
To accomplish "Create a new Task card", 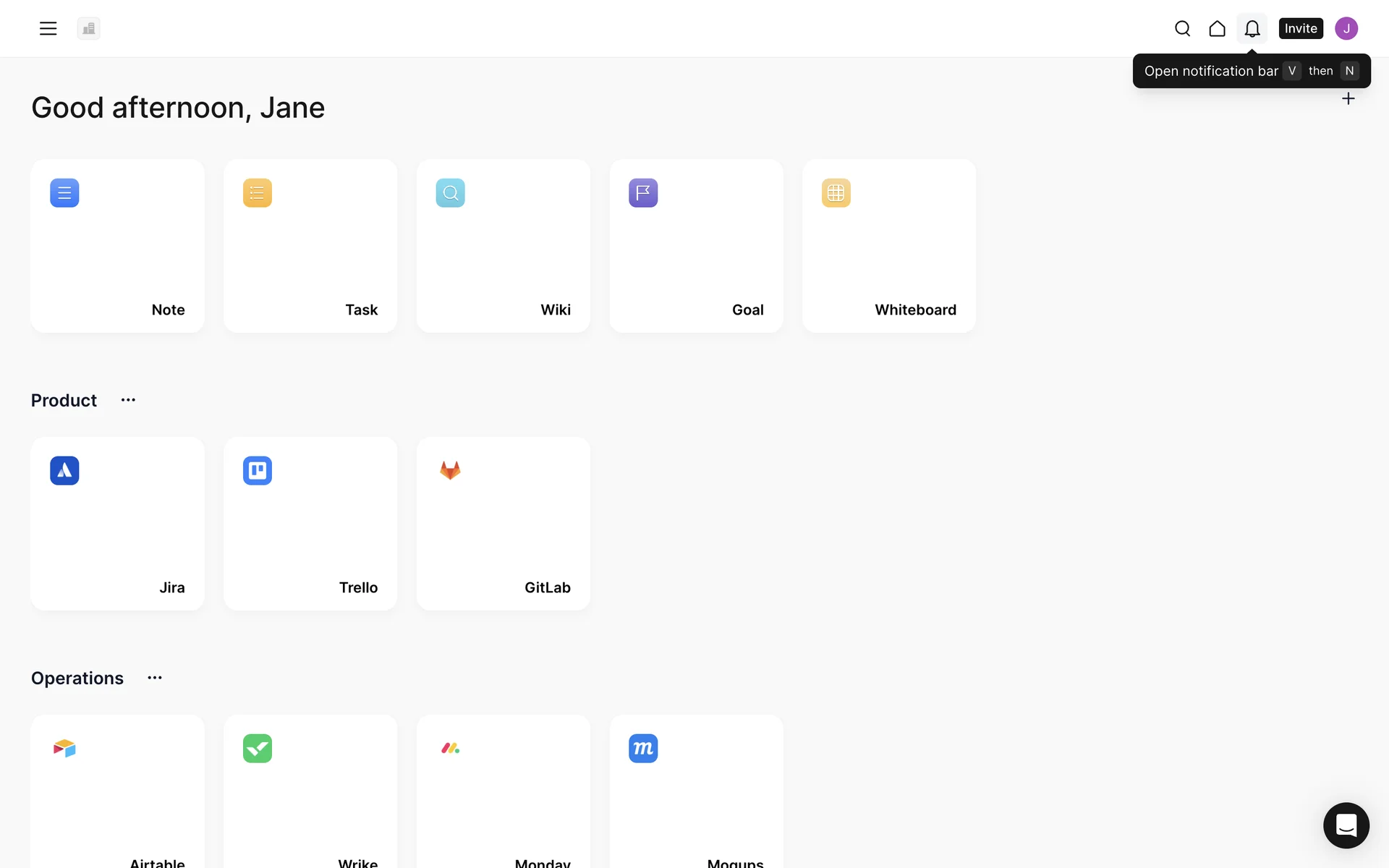I will click(310, 246).
